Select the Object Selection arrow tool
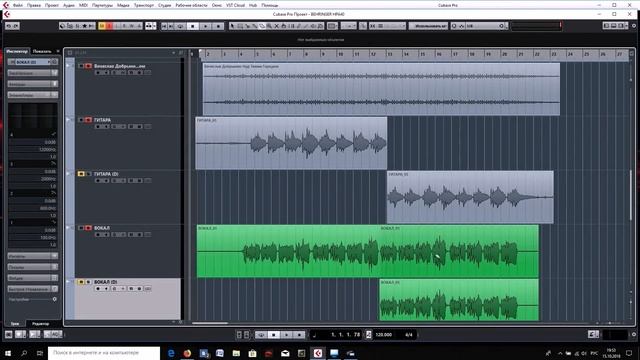 point(232,26)
